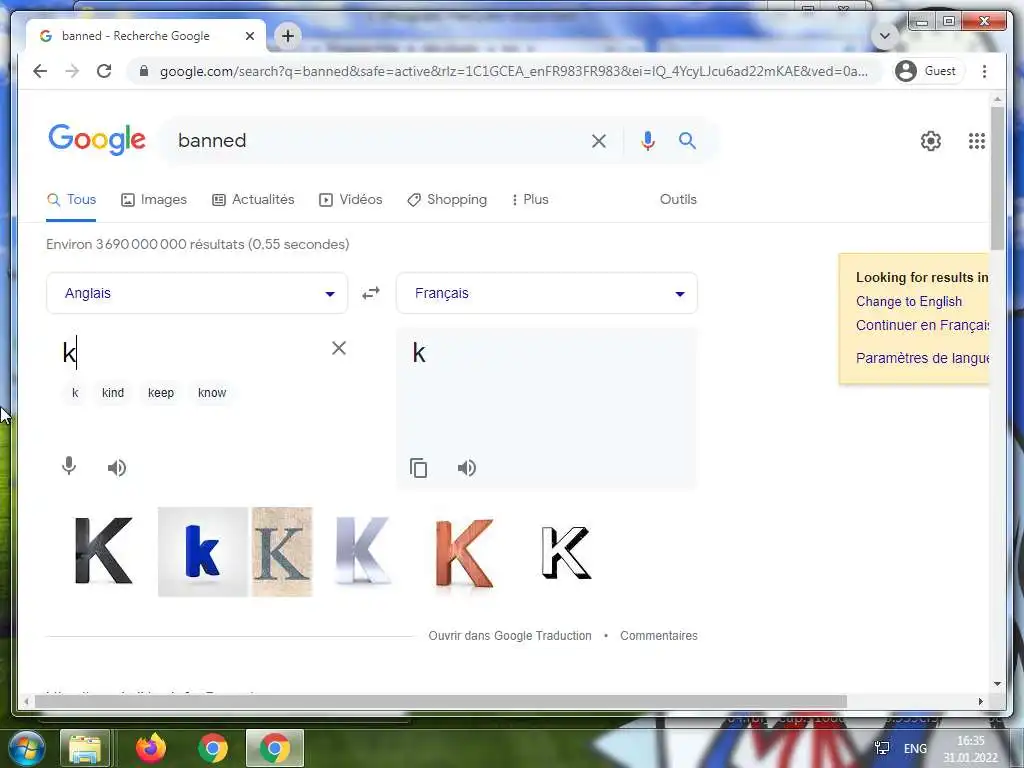Close the 'banned - Recherche Google' tab
Screen dimensions: 1024x768
(x=249, y=36)
